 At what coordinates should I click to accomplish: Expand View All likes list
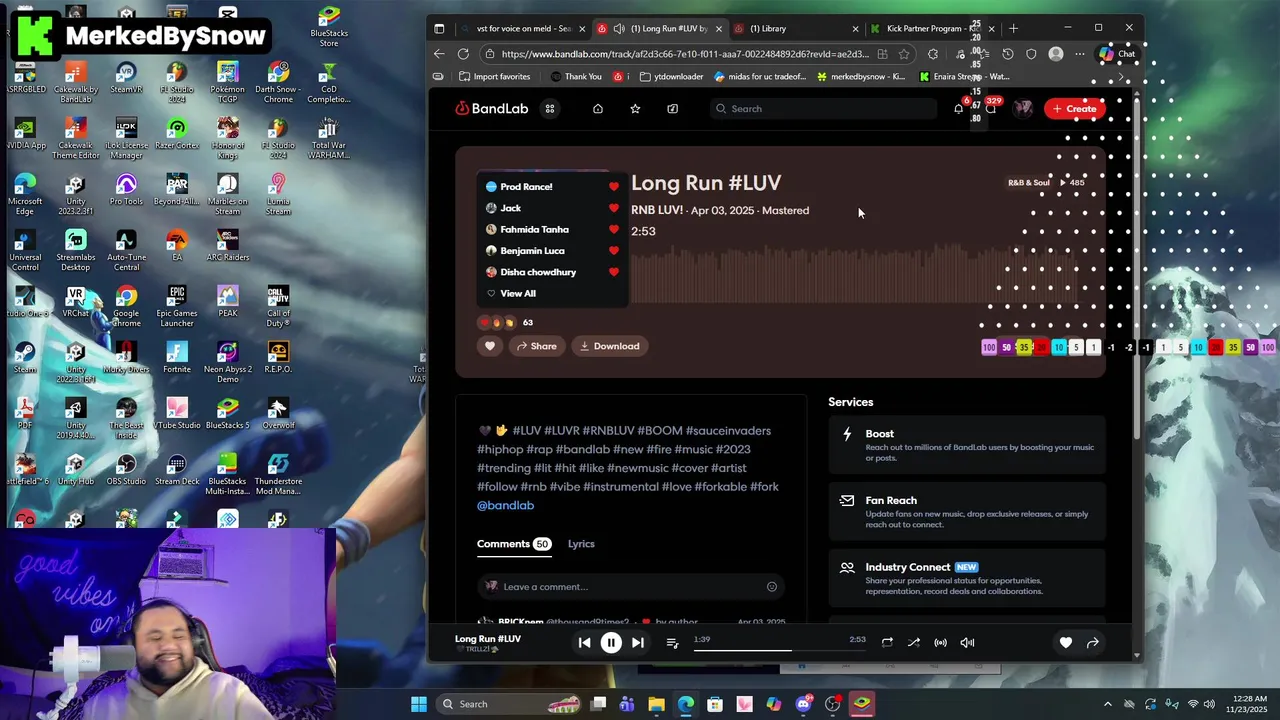point(518,293)
